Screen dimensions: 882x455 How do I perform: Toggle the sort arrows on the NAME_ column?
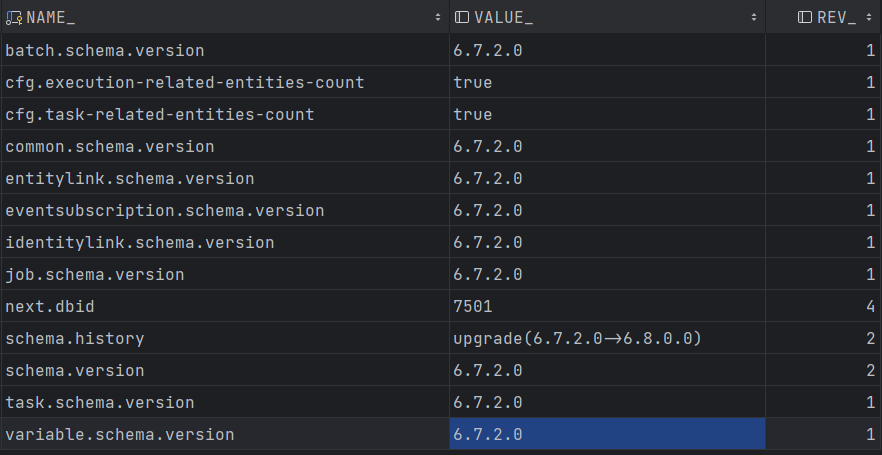point(438,18)
